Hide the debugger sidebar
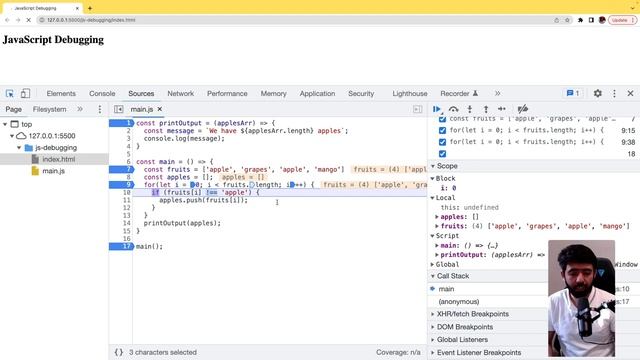The height and width of the screenshot is (360, 640). pyautogui.click(x=418, y=109)
